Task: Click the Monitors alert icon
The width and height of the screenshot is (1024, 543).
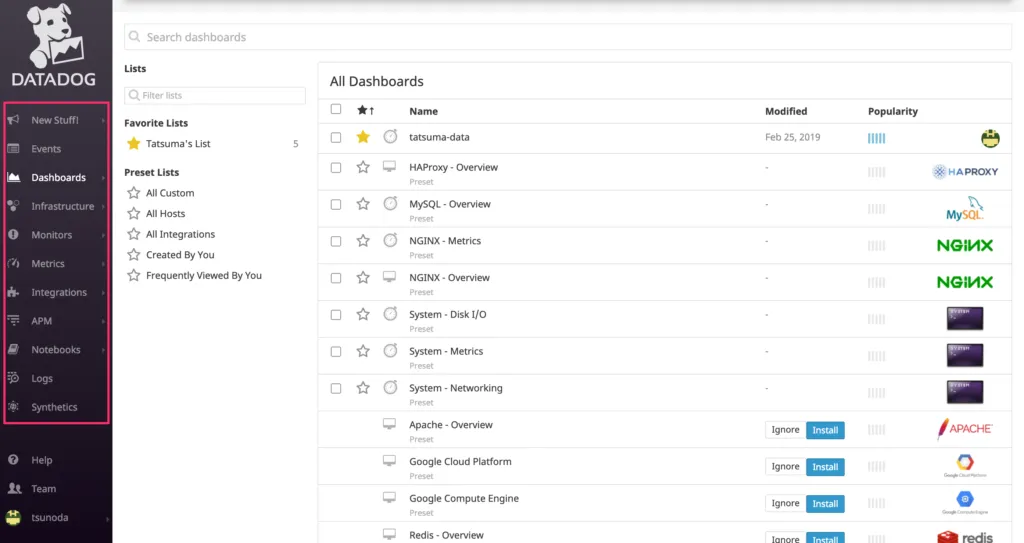Action: (x=13, y=235)
